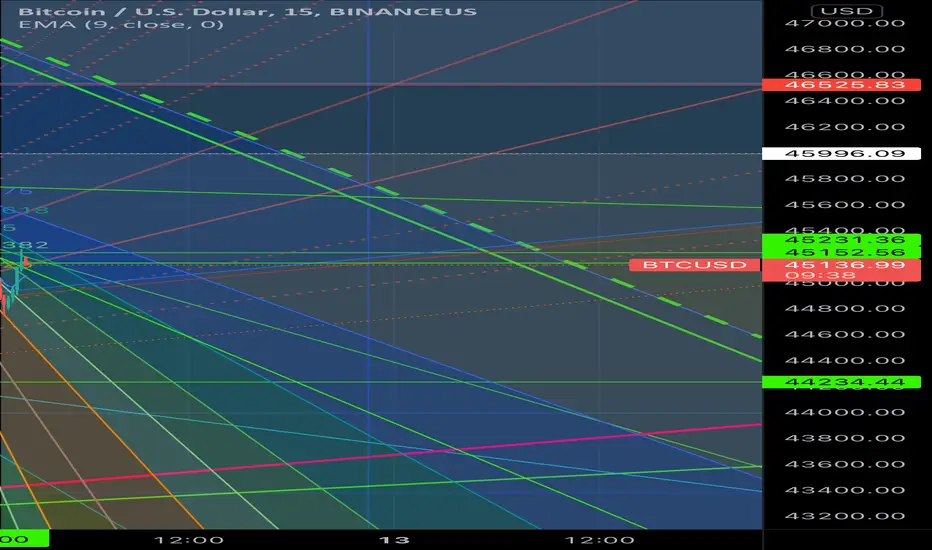Click the 44000.00 price axis value
This screenshot has height=550, width=932.
coord(845,412)
